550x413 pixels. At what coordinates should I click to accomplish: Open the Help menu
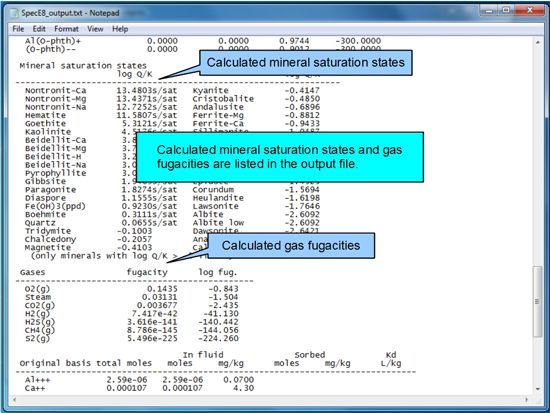point(120,29)
